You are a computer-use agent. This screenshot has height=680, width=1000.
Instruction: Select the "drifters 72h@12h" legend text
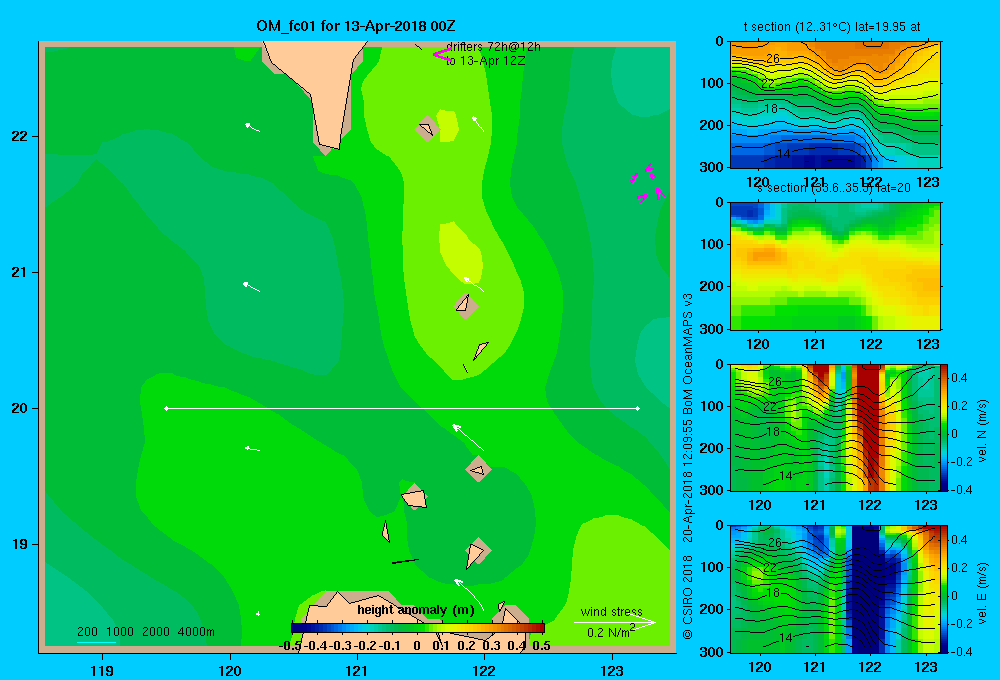(x=493, y=47)
